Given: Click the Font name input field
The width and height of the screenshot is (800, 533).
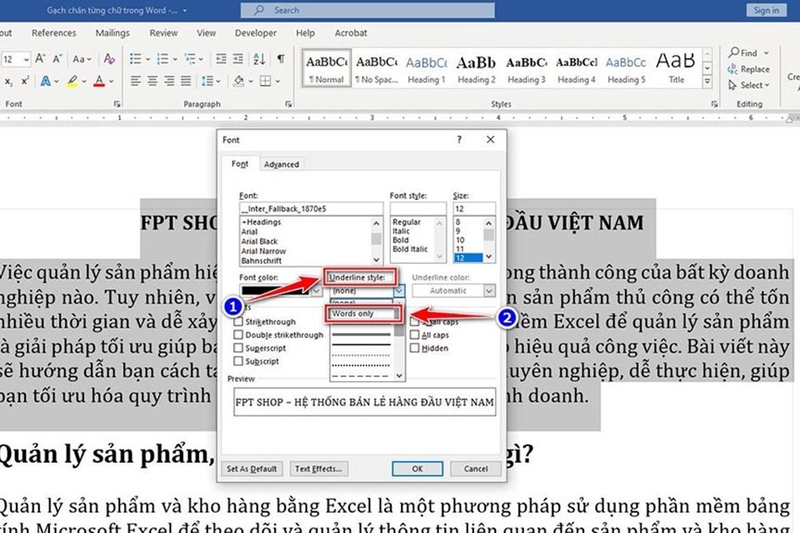Looking at the screenshot, I should pyautogui.click(x=311, y=209).
